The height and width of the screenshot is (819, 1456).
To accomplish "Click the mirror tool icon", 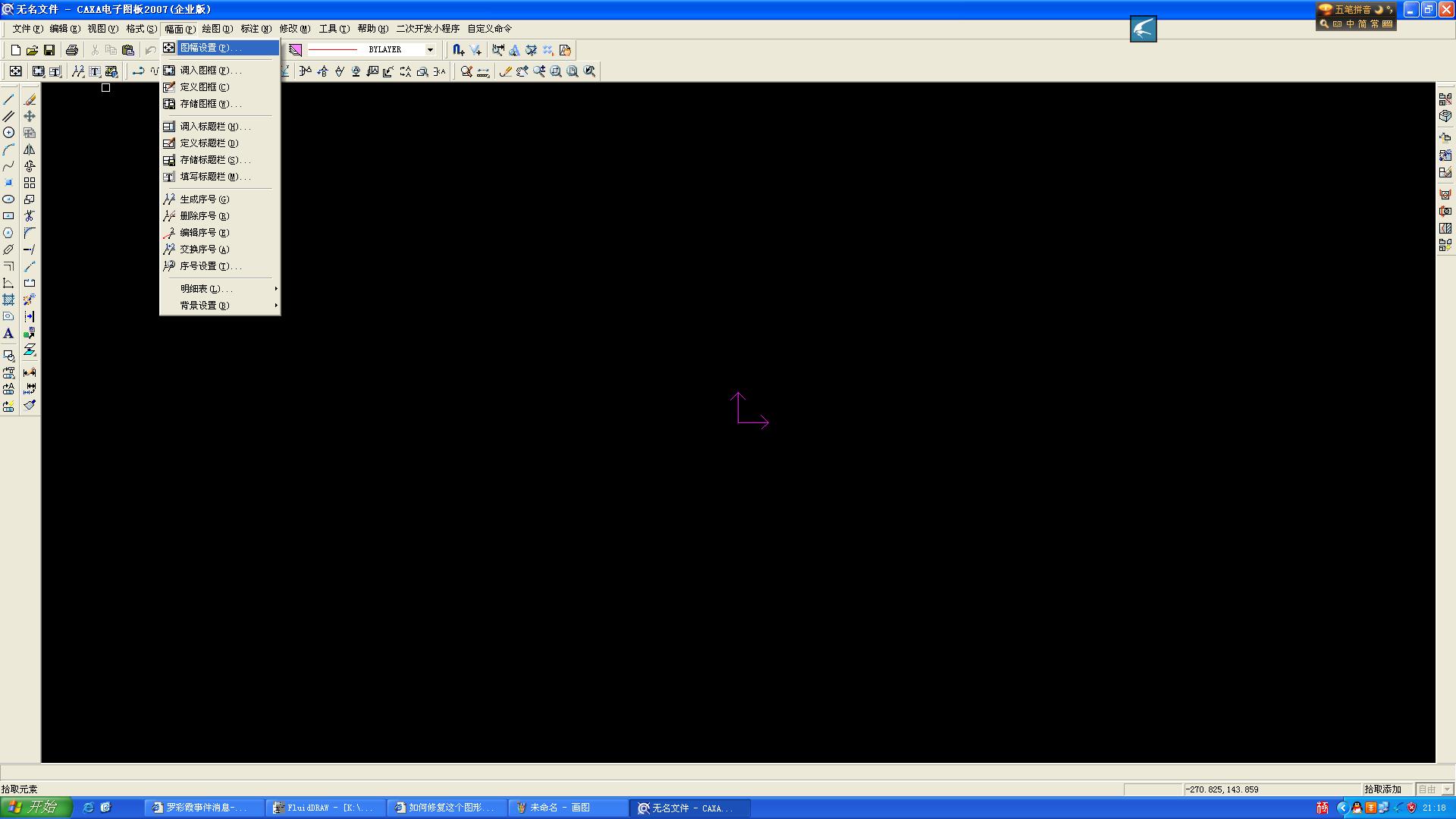I will (30, 149).
